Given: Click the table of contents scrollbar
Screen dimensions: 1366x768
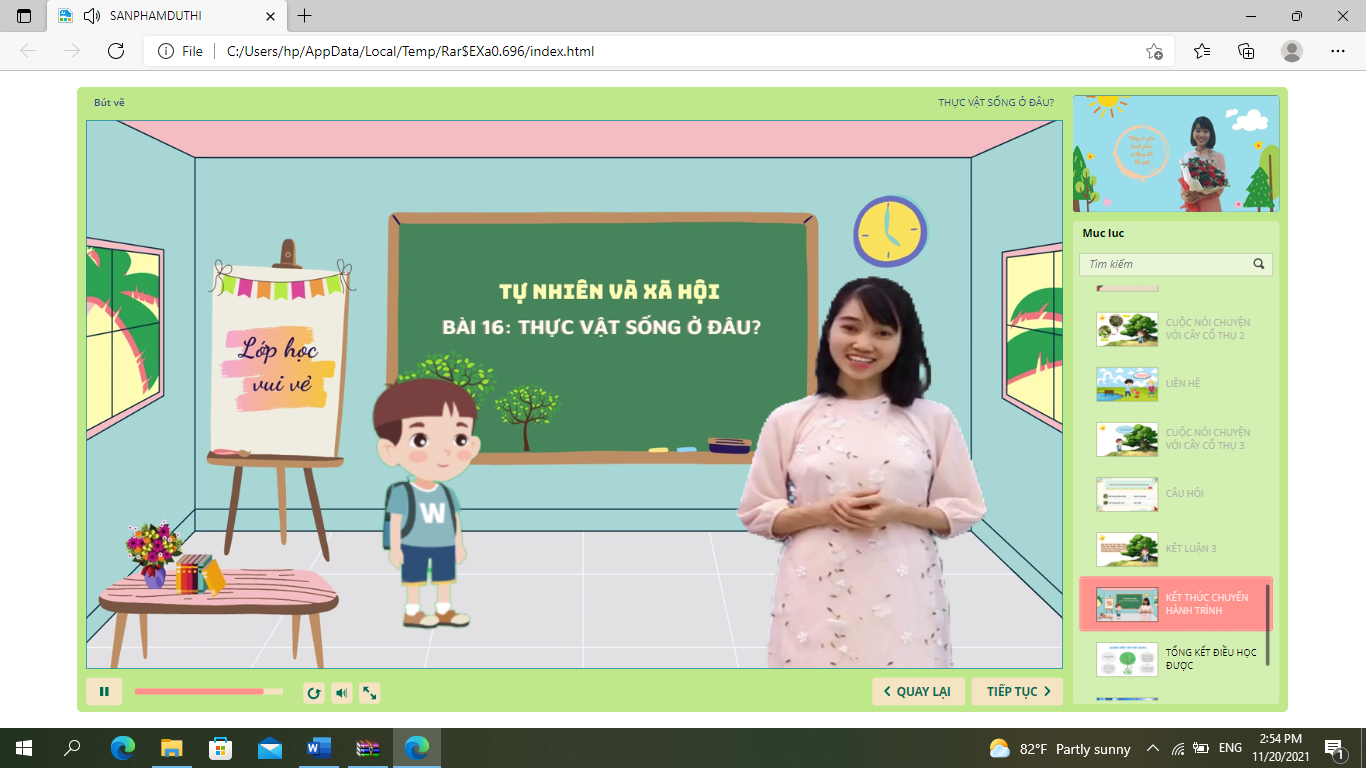Looking at the screenshot, I should pos(1268,624).
